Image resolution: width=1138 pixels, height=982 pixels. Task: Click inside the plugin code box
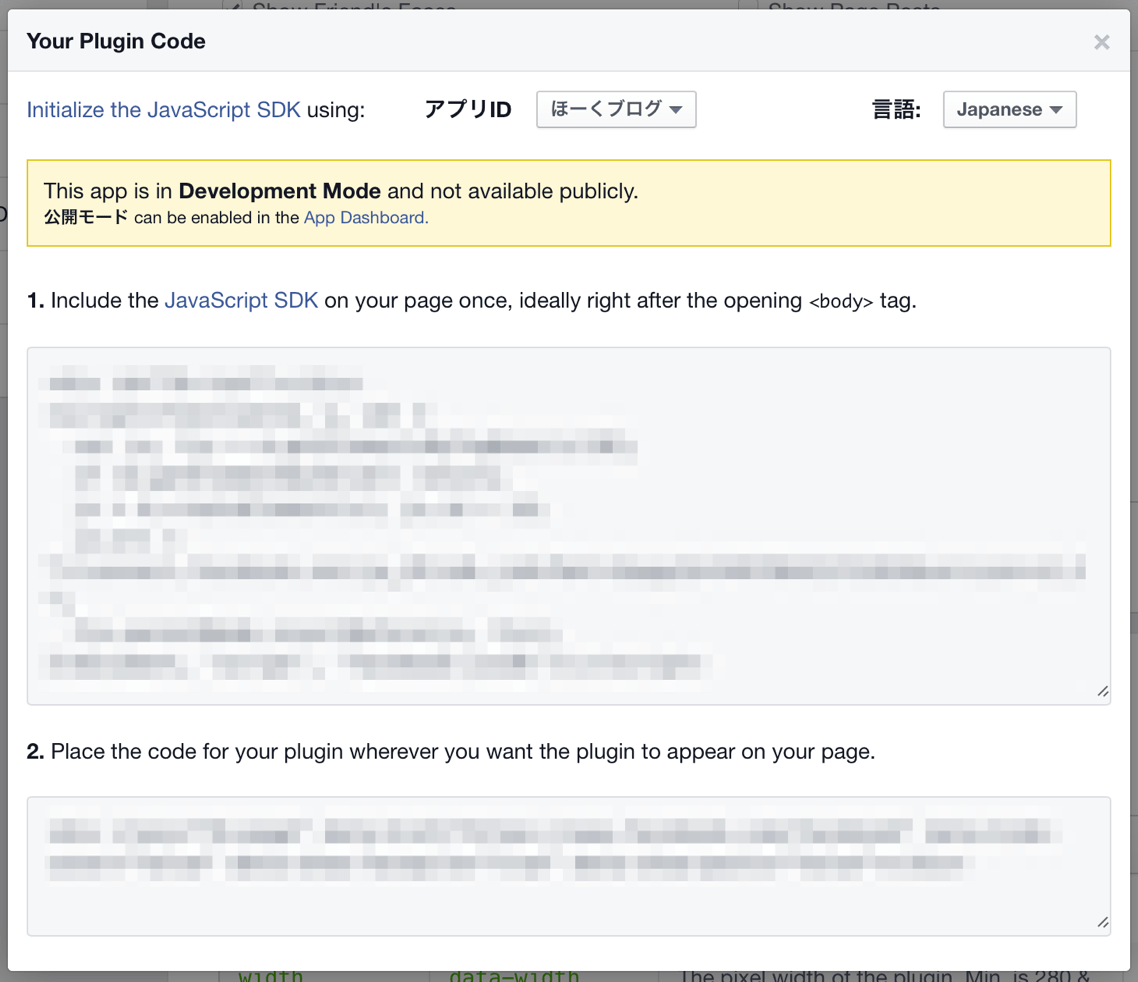coord(568,866)
